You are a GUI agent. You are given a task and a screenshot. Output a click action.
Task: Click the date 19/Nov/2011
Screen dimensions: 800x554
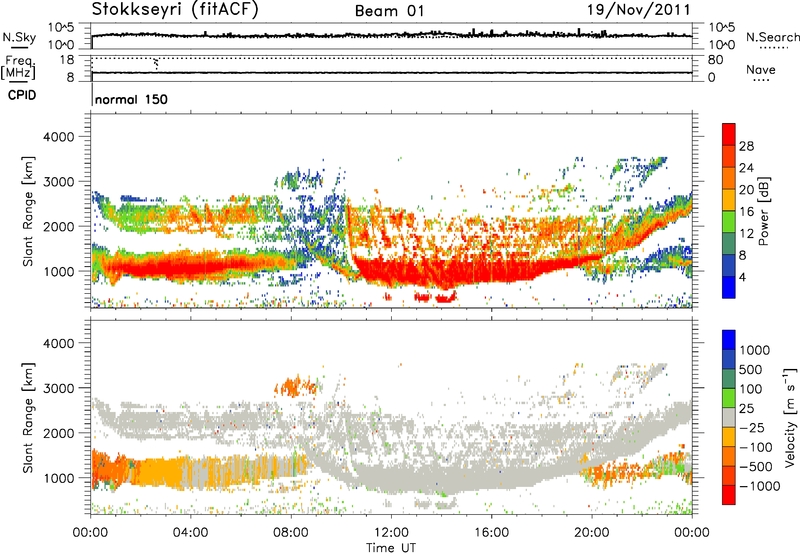(x=639, y=9)
